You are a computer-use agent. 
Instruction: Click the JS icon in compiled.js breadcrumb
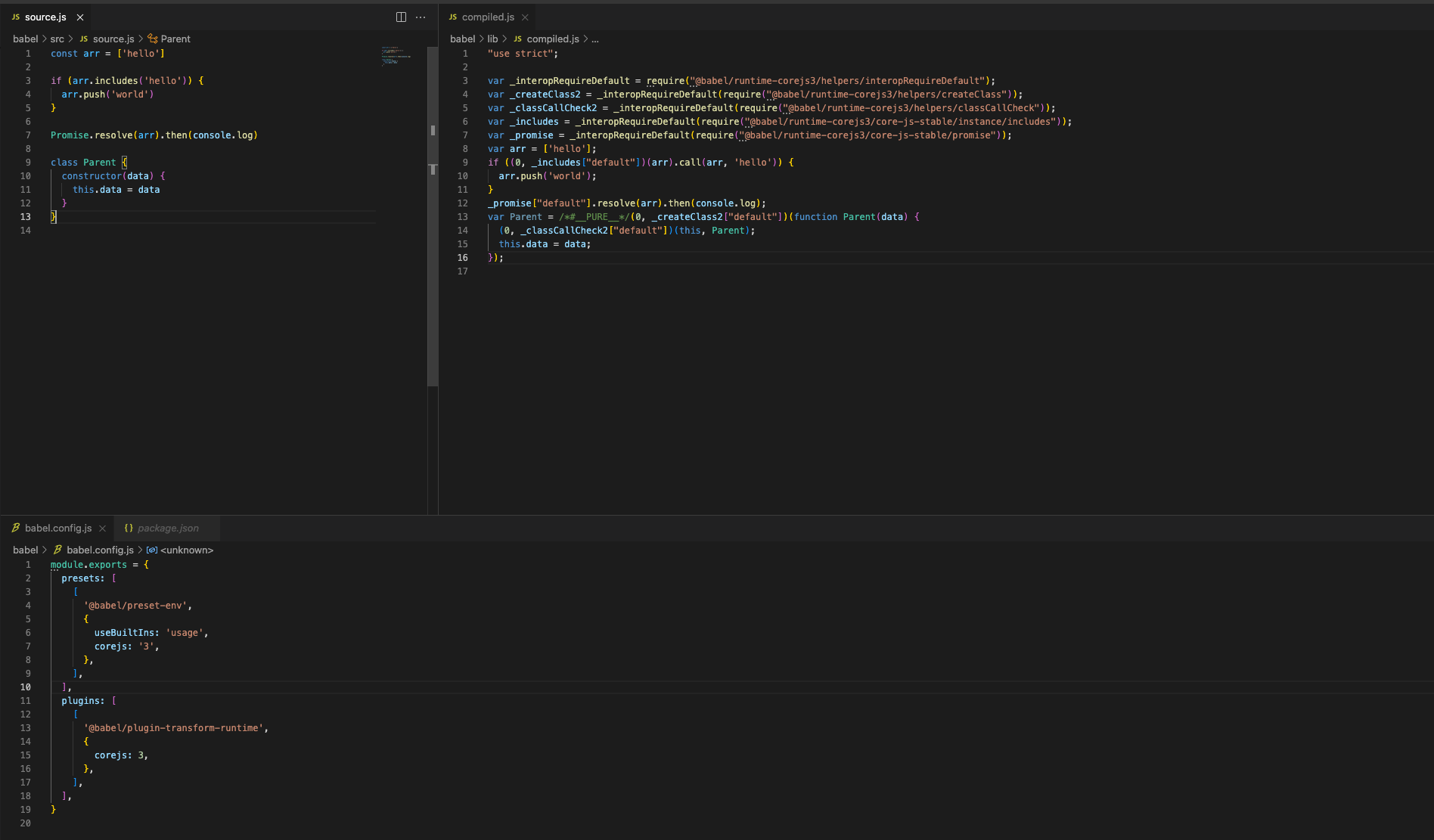pyautogui.click(x=517, y=39)
